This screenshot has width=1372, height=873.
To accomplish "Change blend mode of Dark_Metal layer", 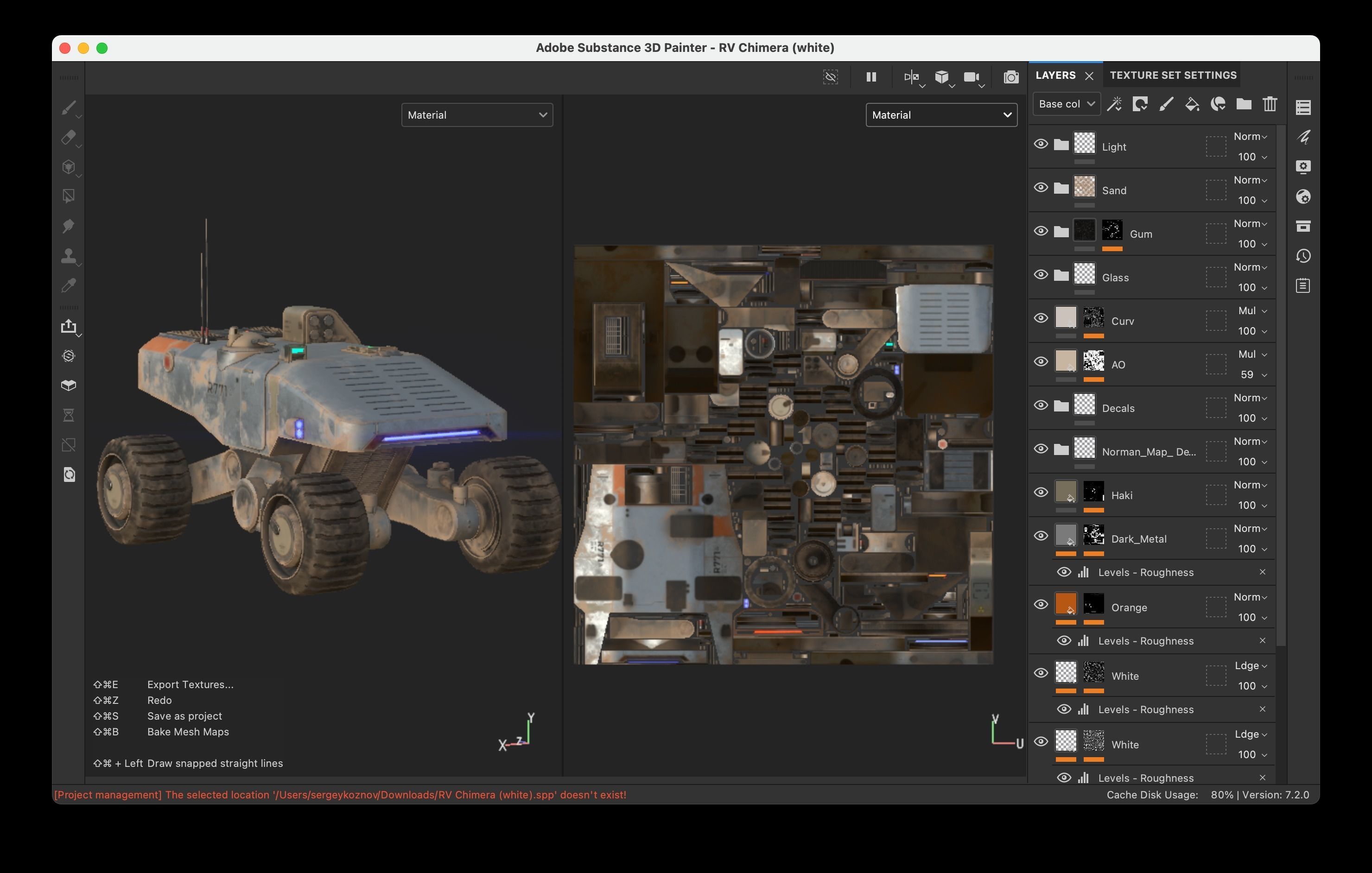I will [1250, 528].
